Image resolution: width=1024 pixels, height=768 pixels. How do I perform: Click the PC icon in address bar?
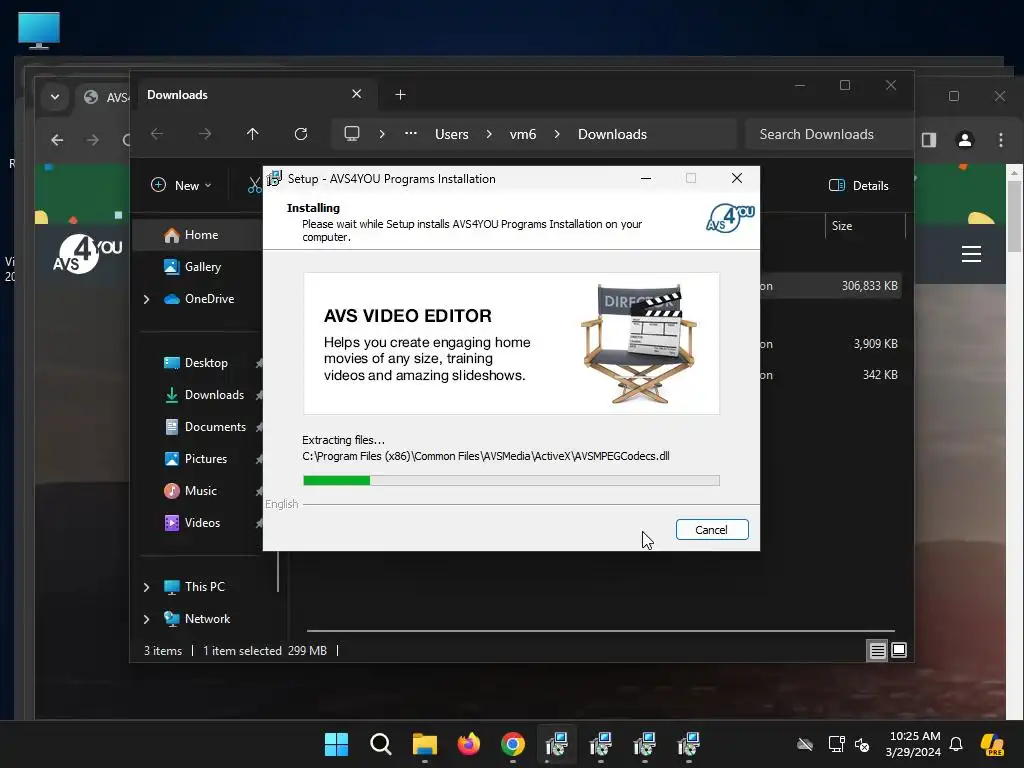(x=352, y=134)
